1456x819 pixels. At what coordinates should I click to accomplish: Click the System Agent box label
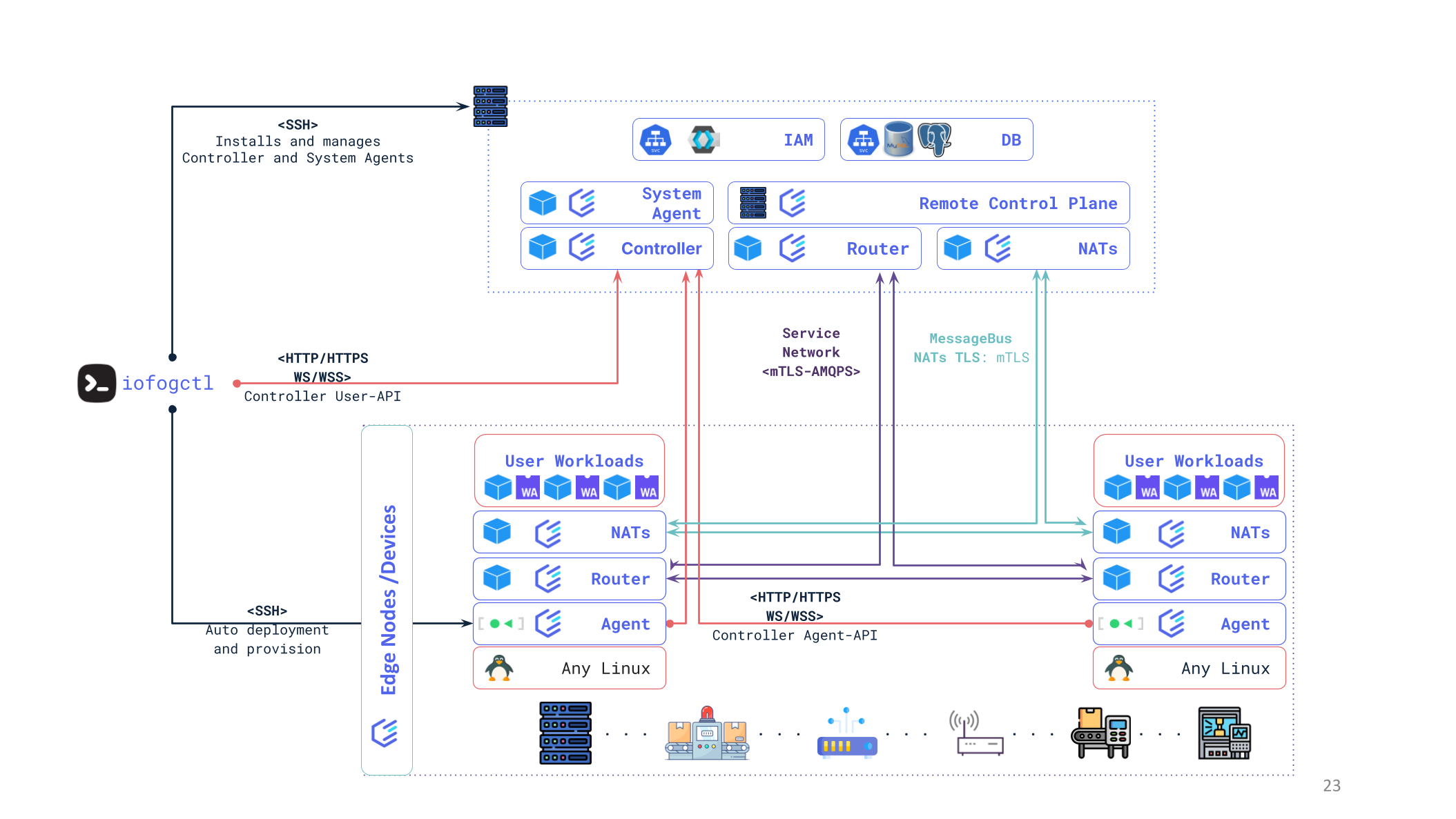671,204
